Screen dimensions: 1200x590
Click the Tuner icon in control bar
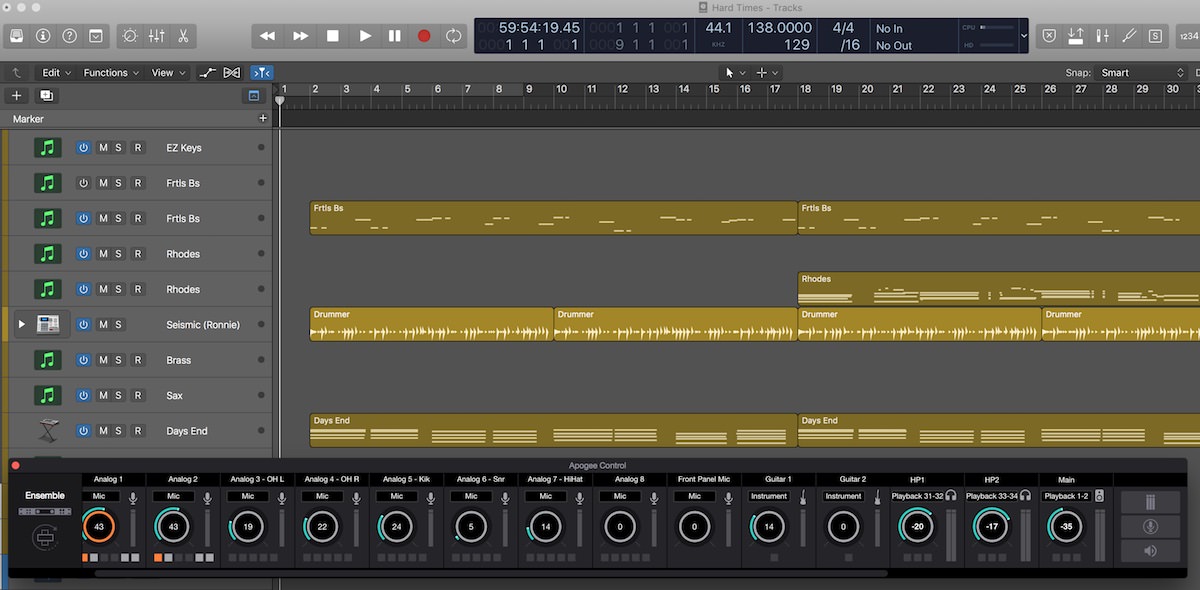click(1129, 36)
